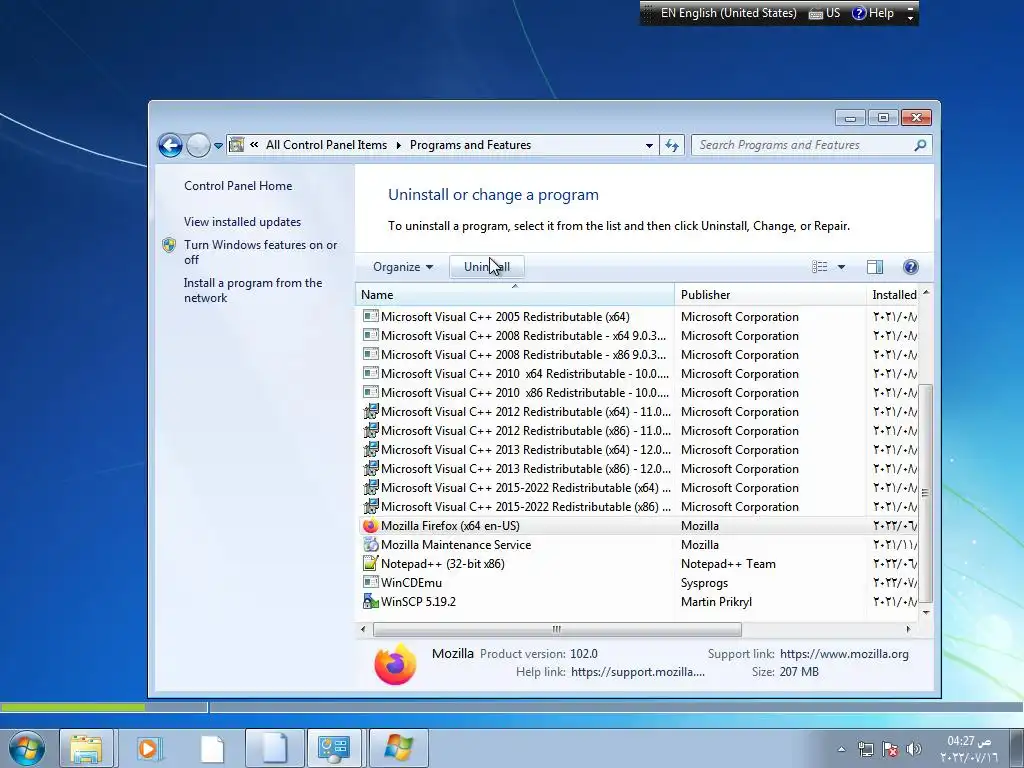Open View installed updates link
Viewport: 1024px width, 768px height.
click(x=242, y=221)
